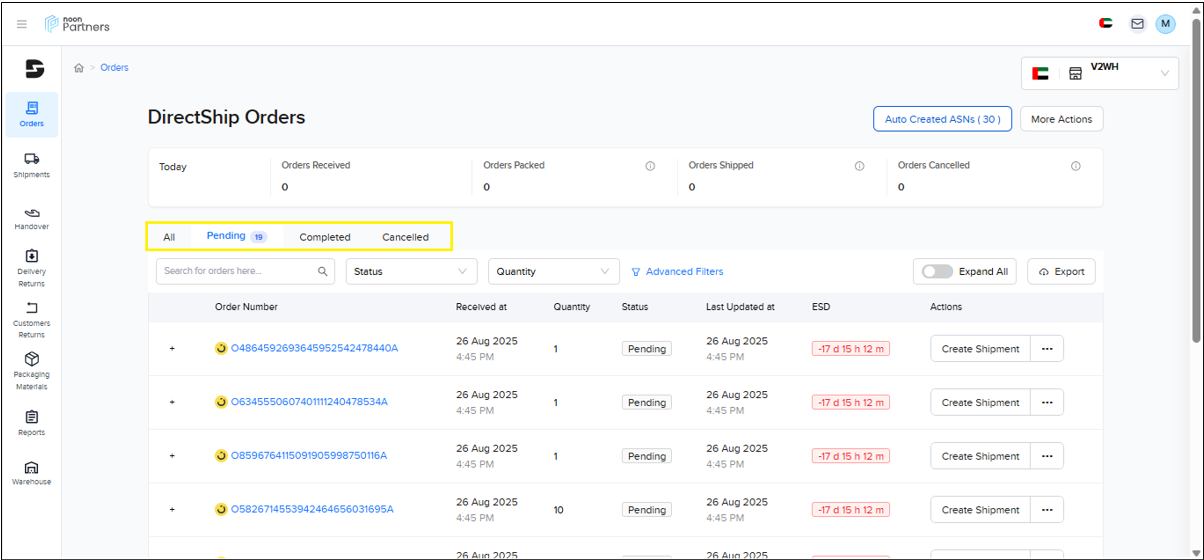Click the ESD column header

point(821,307)
